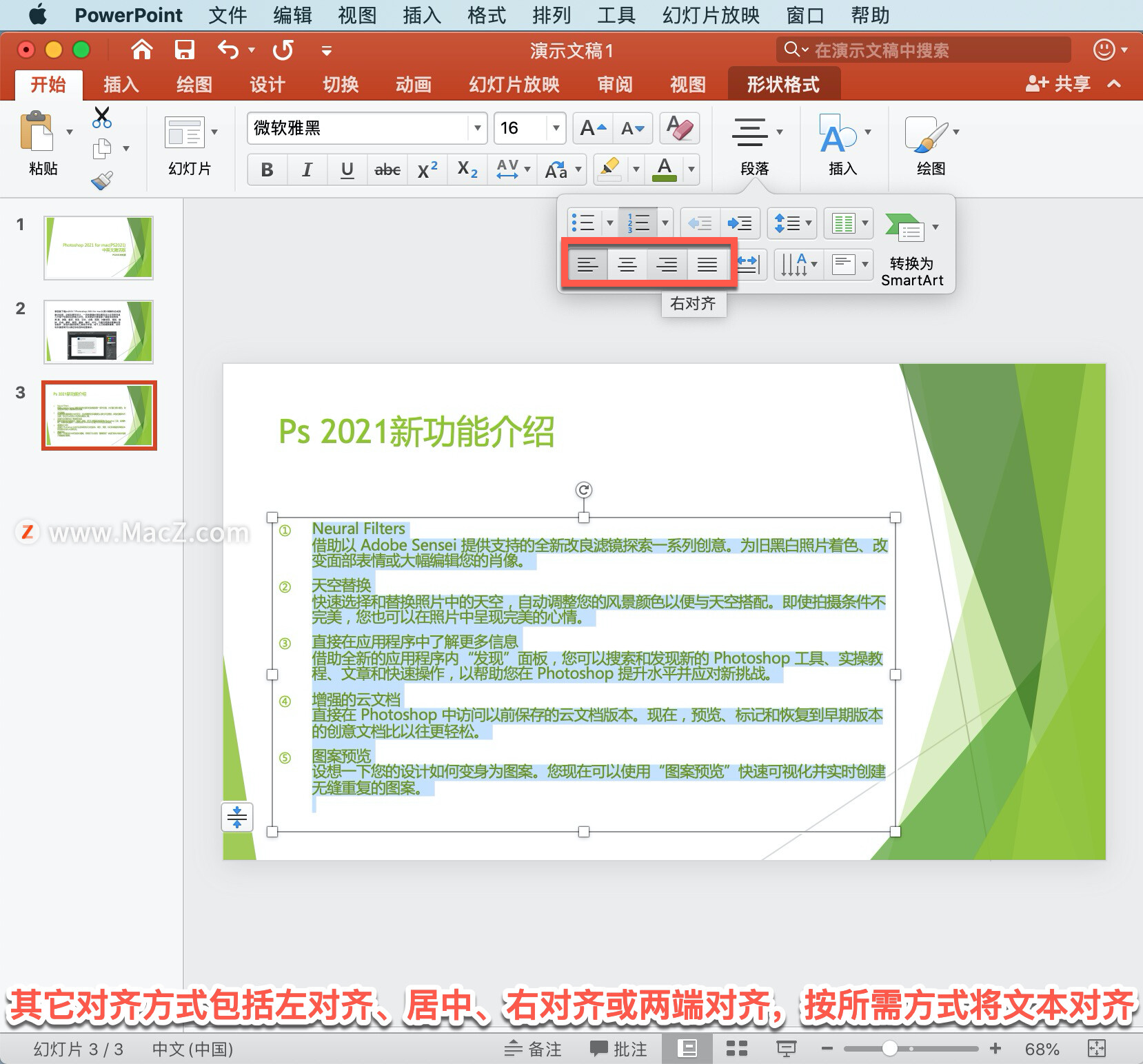This screenshot has height=1064, width=1143.
Task: Zoom out with the minus button
Action: click(x=827, y=1049)
